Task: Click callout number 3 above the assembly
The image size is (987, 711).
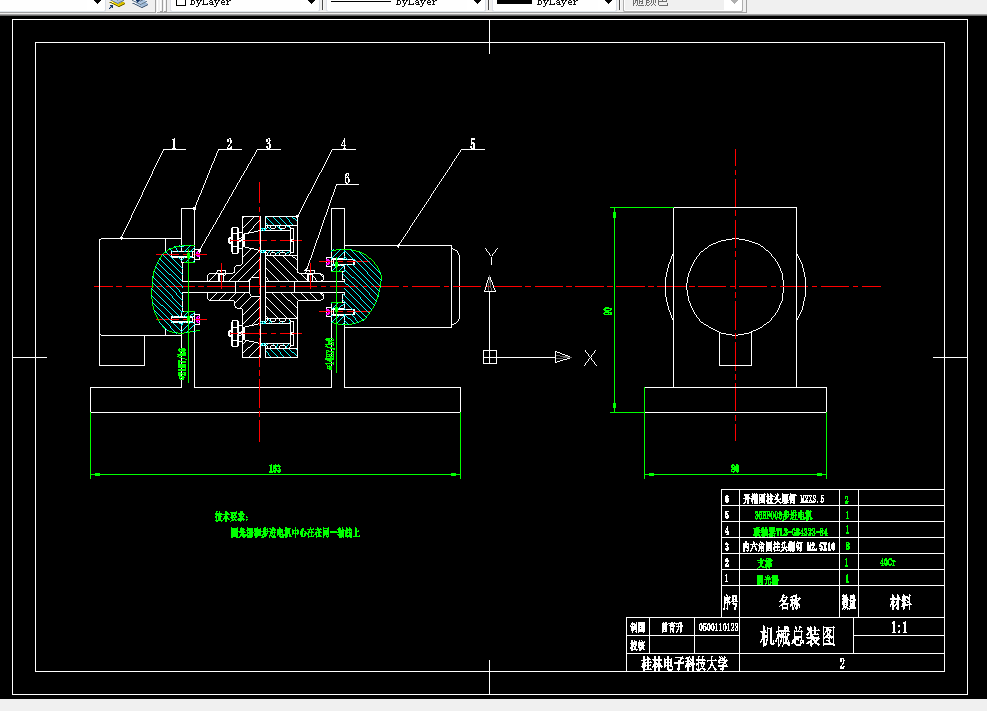Action: pyautogui.click(x=268, y=144)
